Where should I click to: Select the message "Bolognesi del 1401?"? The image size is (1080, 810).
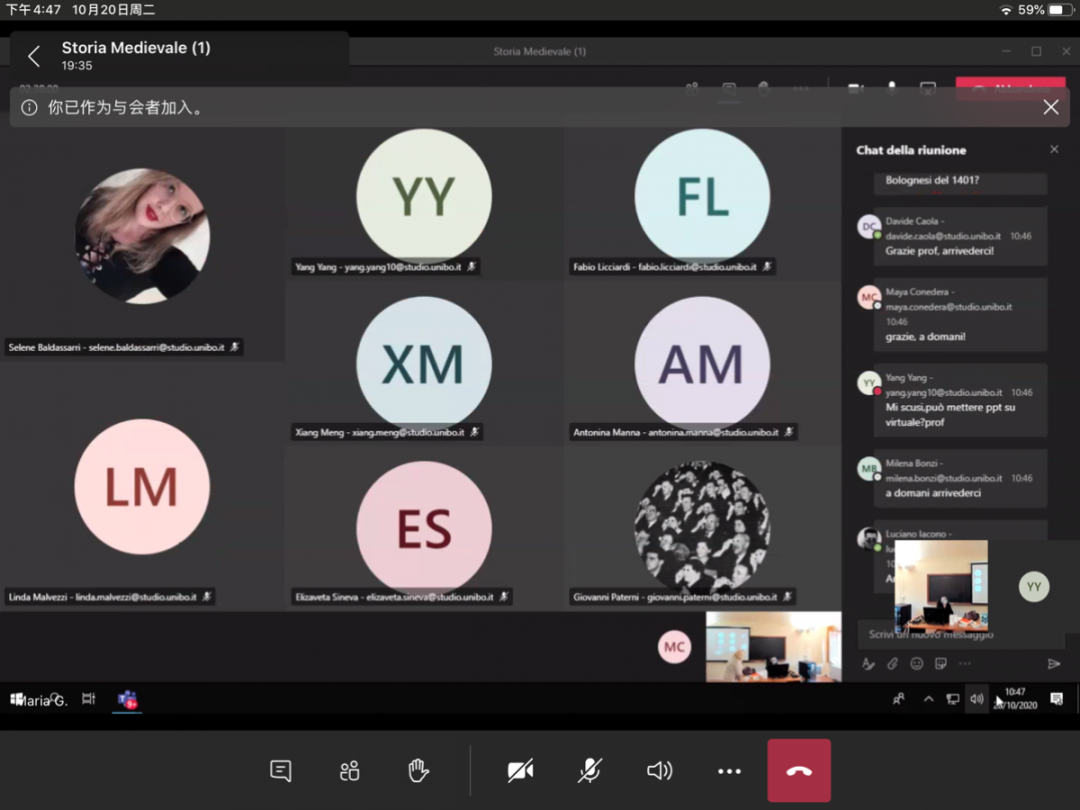click(x=932, y=180)
